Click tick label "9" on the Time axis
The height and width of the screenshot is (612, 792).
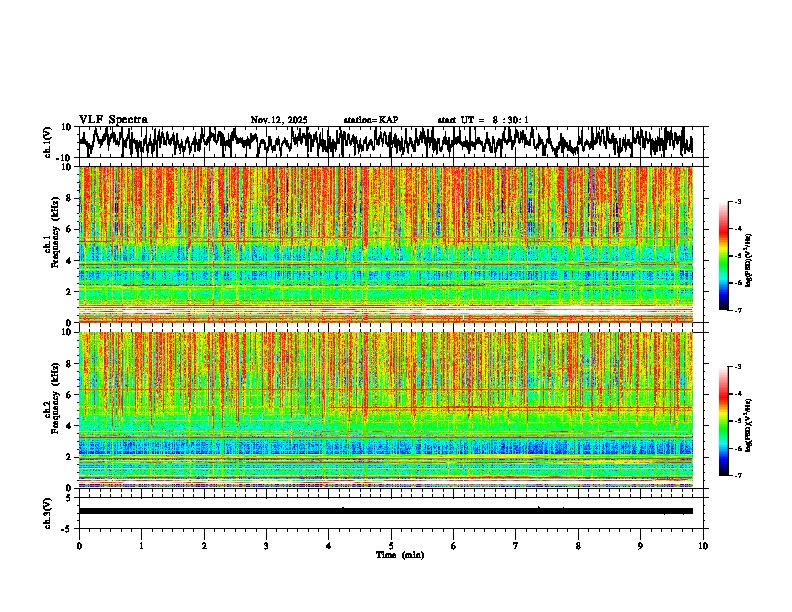640,546
